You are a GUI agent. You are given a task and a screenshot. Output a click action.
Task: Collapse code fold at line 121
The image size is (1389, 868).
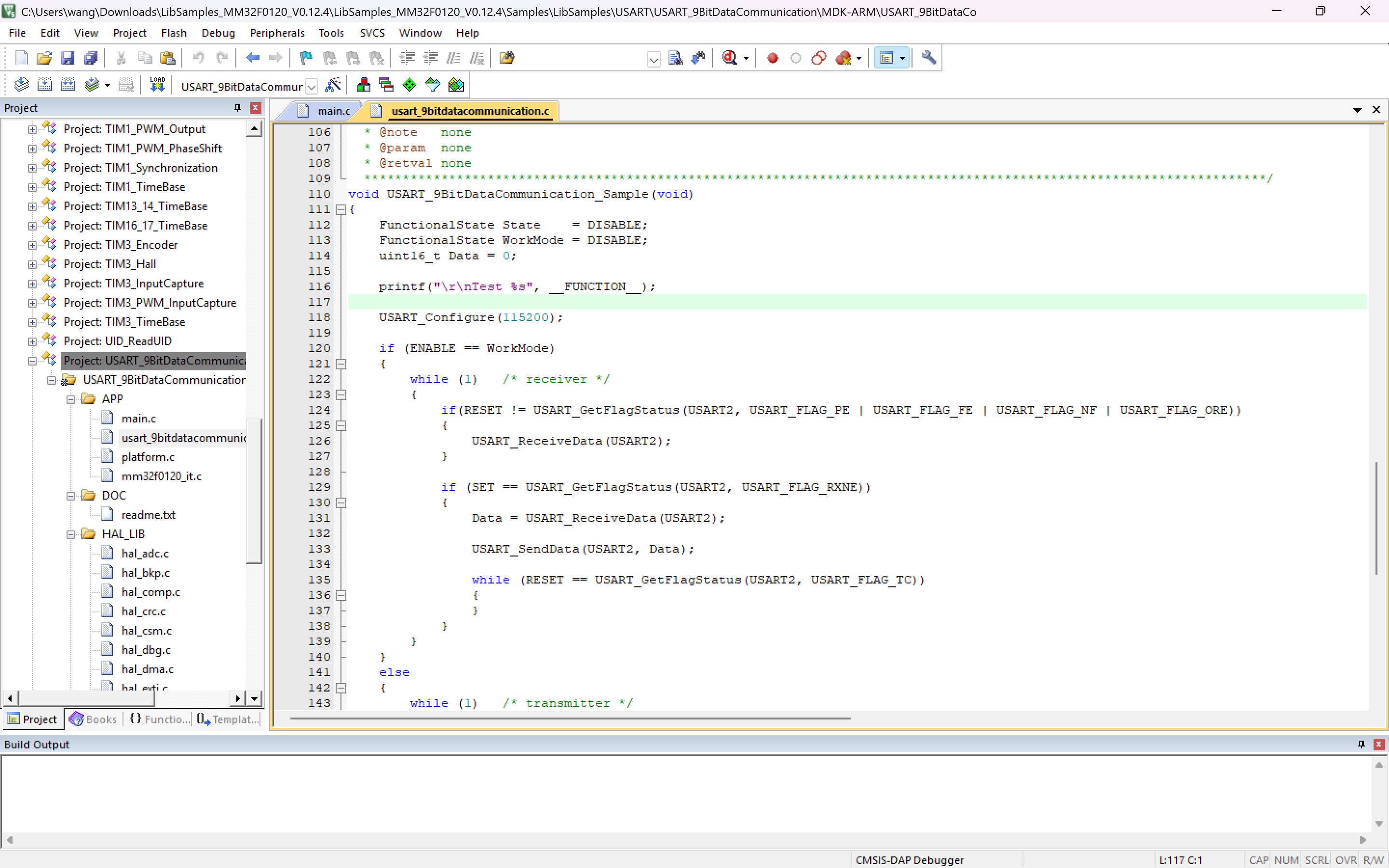tap(341, 364)
